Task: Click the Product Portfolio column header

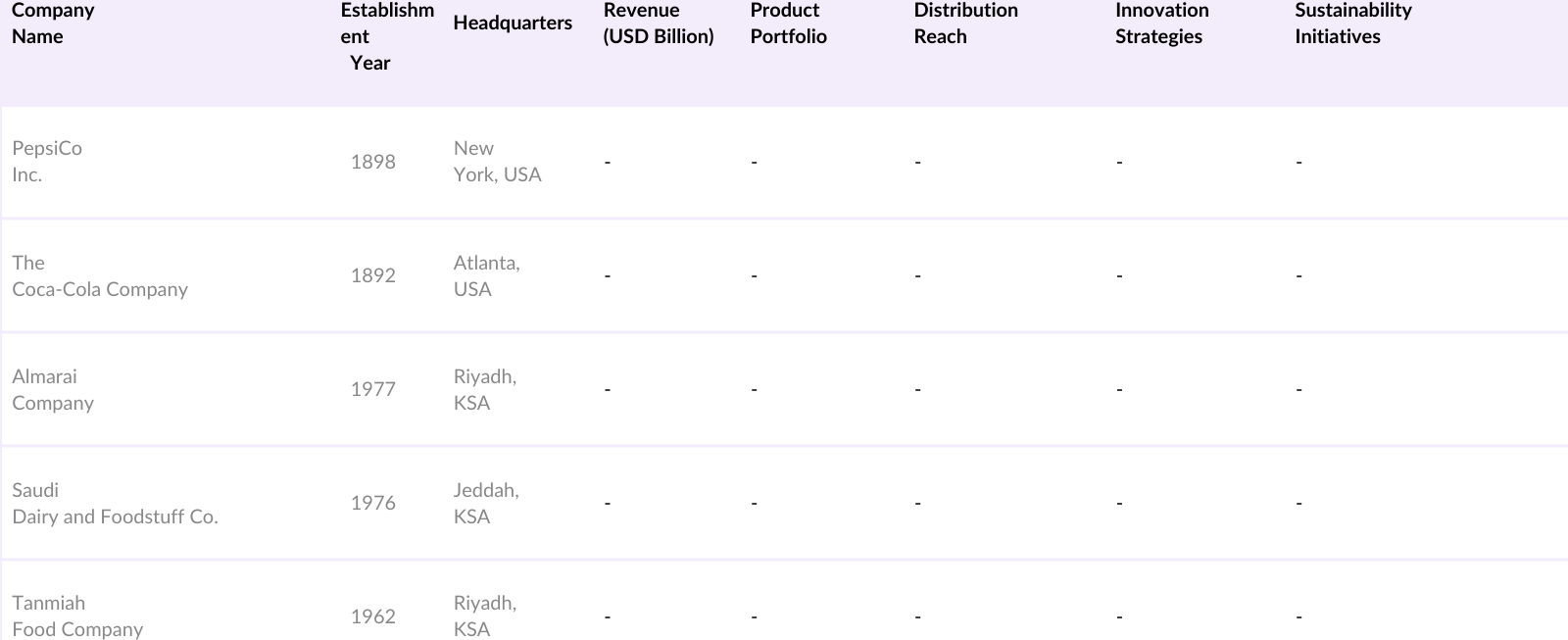Action: coord(788,24)
